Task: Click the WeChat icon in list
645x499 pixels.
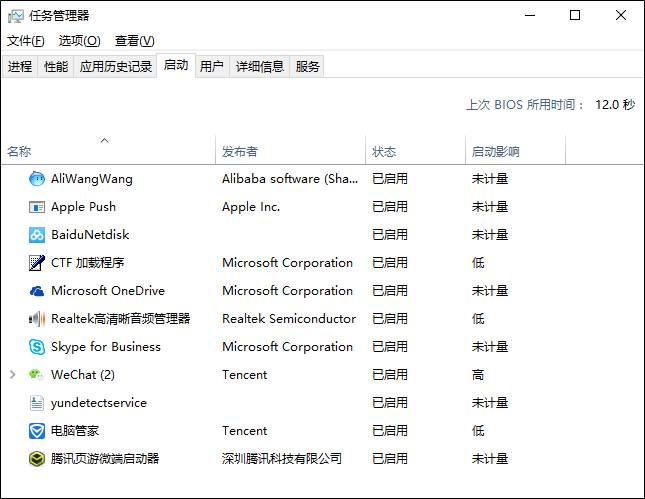Action: tap(36, 375)
